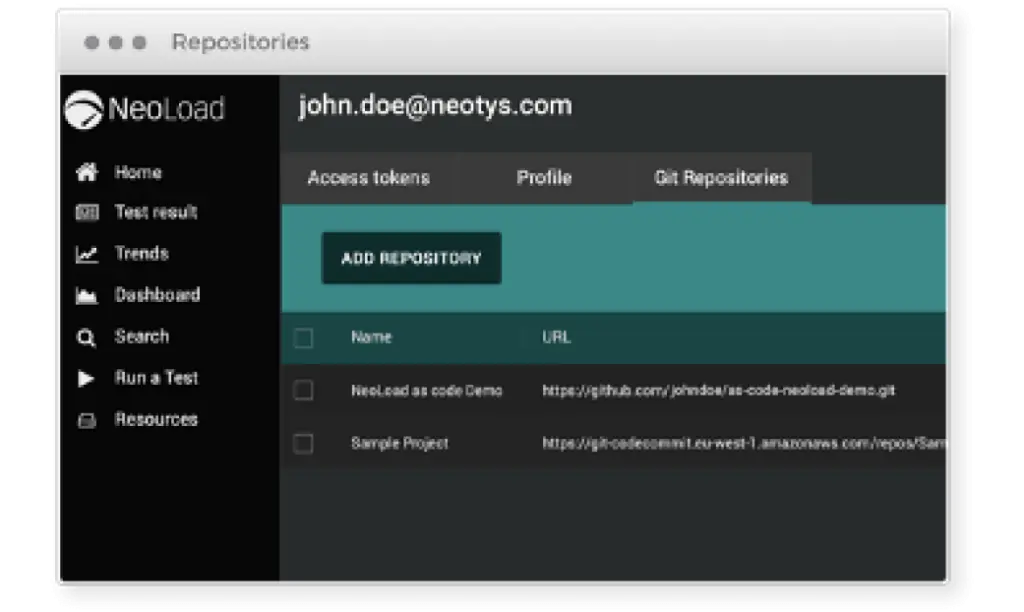Toggle the select-all checkbox in table header
This screenshot has height=612, width=1024.
[x=304, y=338]
